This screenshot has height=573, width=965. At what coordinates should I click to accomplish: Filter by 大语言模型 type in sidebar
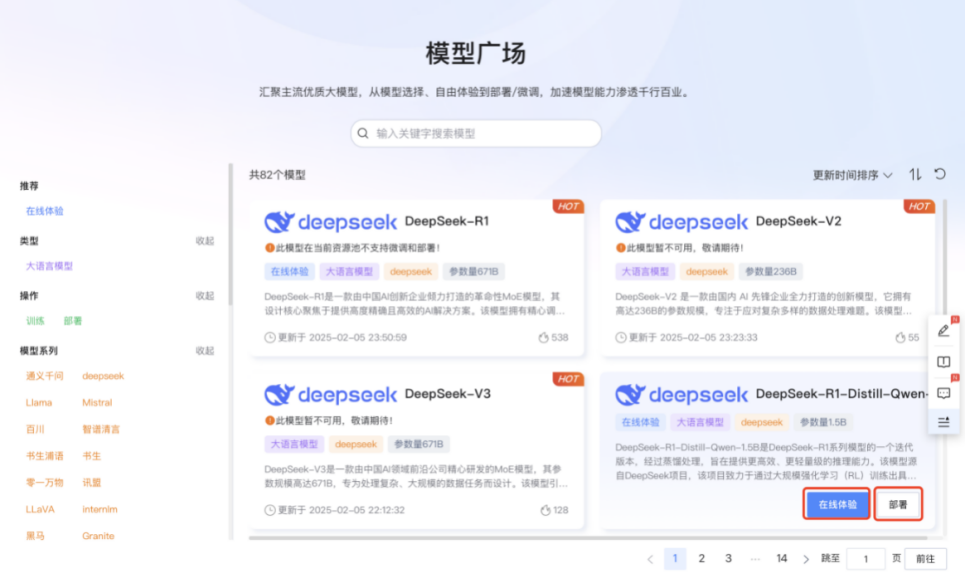click(x=49, y=266)
